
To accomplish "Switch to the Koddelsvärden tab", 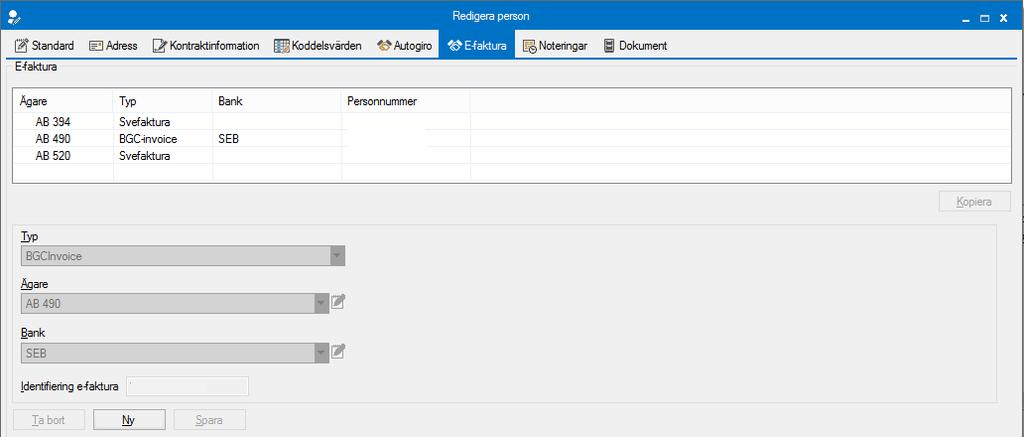I will (x=317, y=46).
